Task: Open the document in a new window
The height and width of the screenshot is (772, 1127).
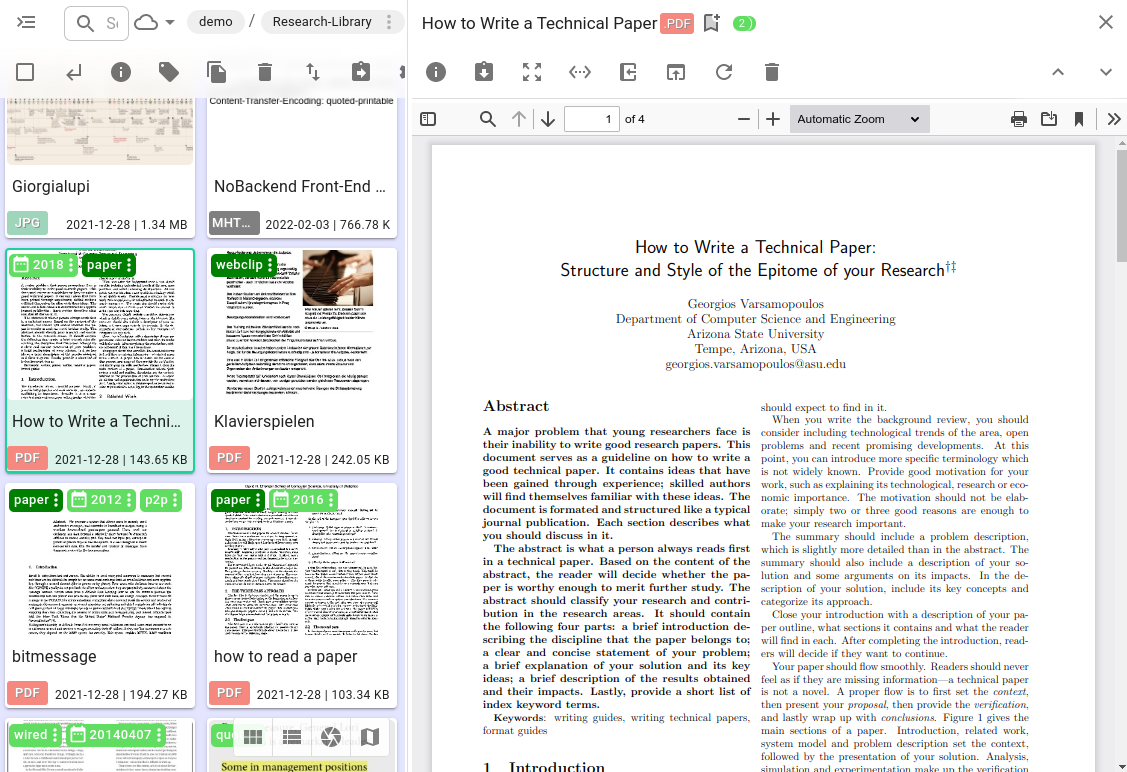Action: [x=676, y=72]
